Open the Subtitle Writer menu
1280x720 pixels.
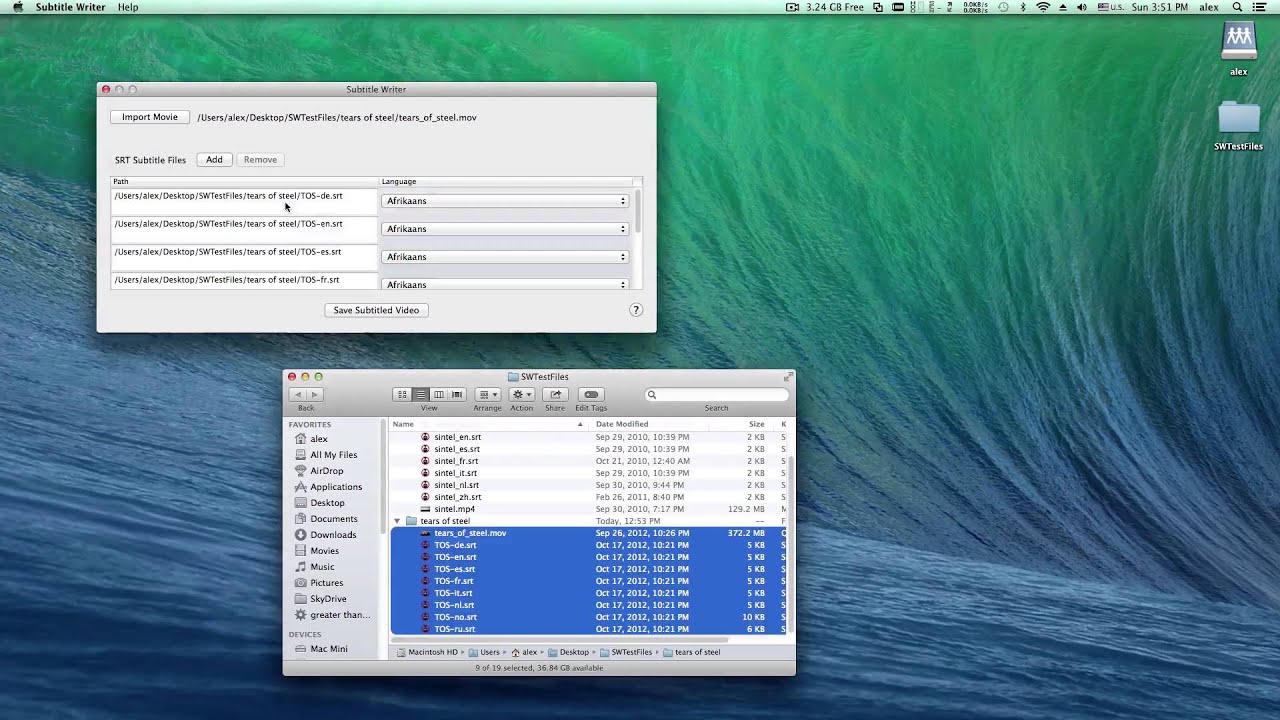pos(70,7)
